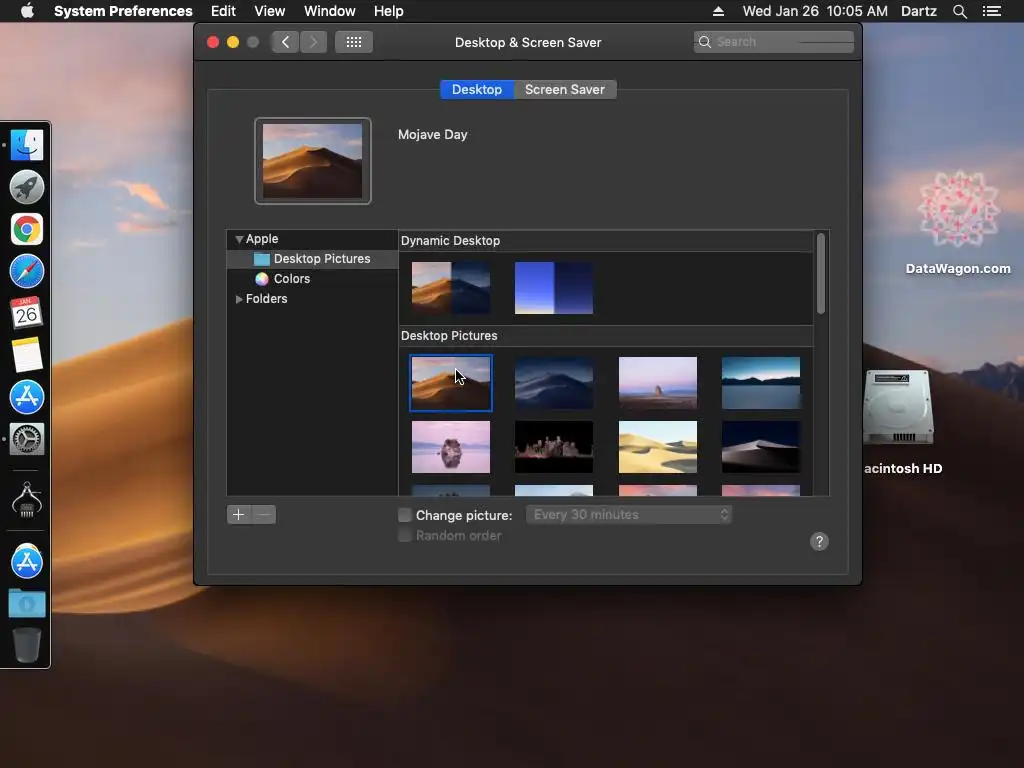The width and height of the screenshot is (1024, 768).
Task: Click the preferences Search field
Action: click(x=774, y=42)
